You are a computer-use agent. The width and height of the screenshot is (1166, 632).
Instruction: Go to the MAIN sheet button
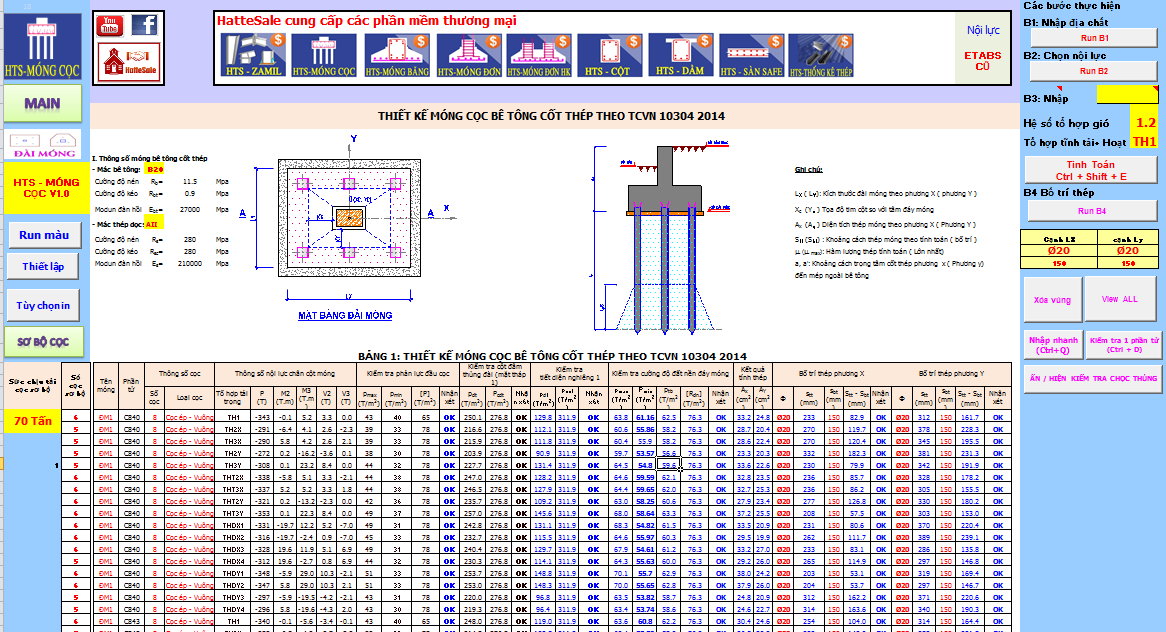(x=42, y=104)
